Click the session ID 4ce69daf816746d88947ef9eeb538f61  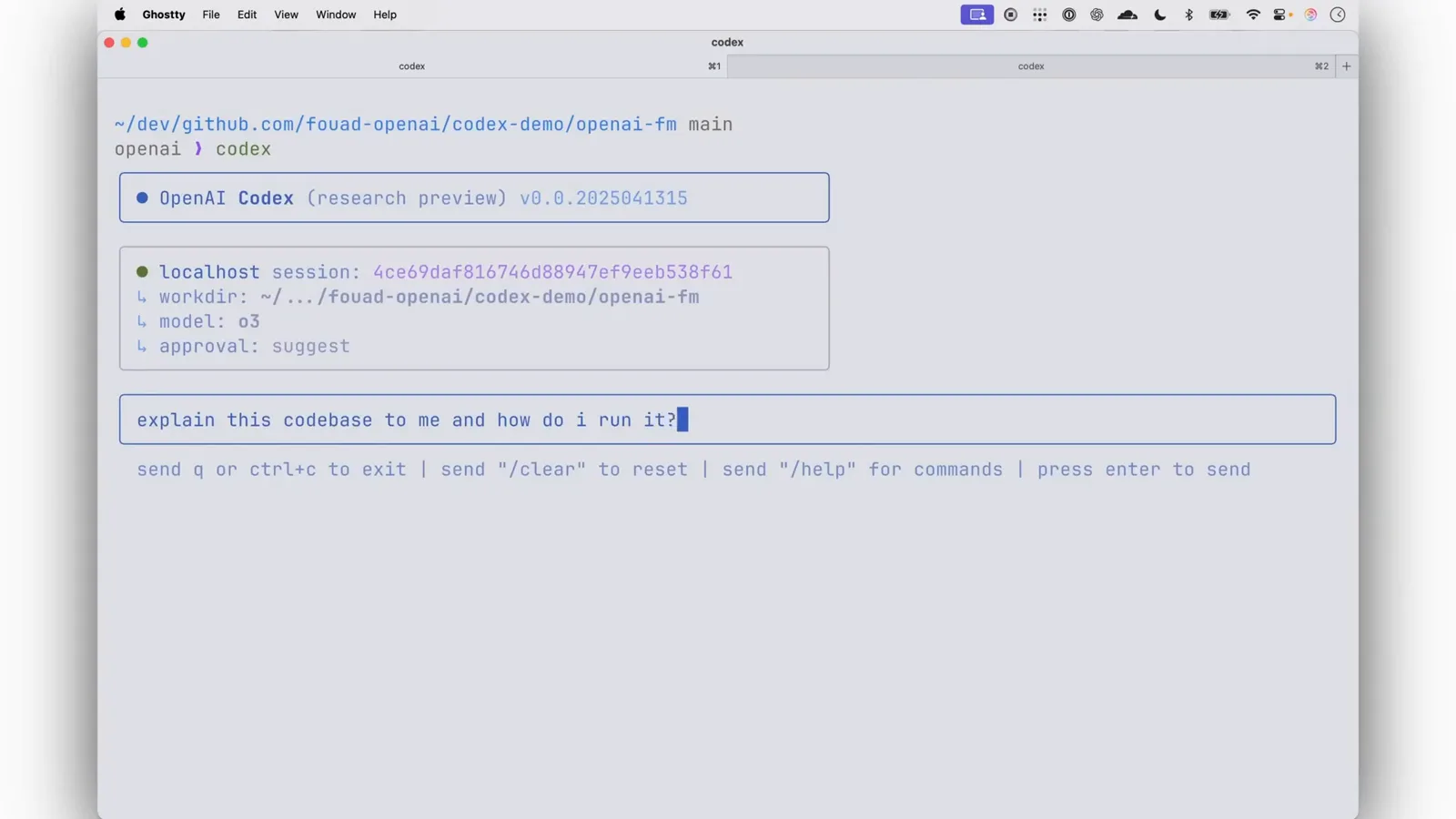[552, 272]
